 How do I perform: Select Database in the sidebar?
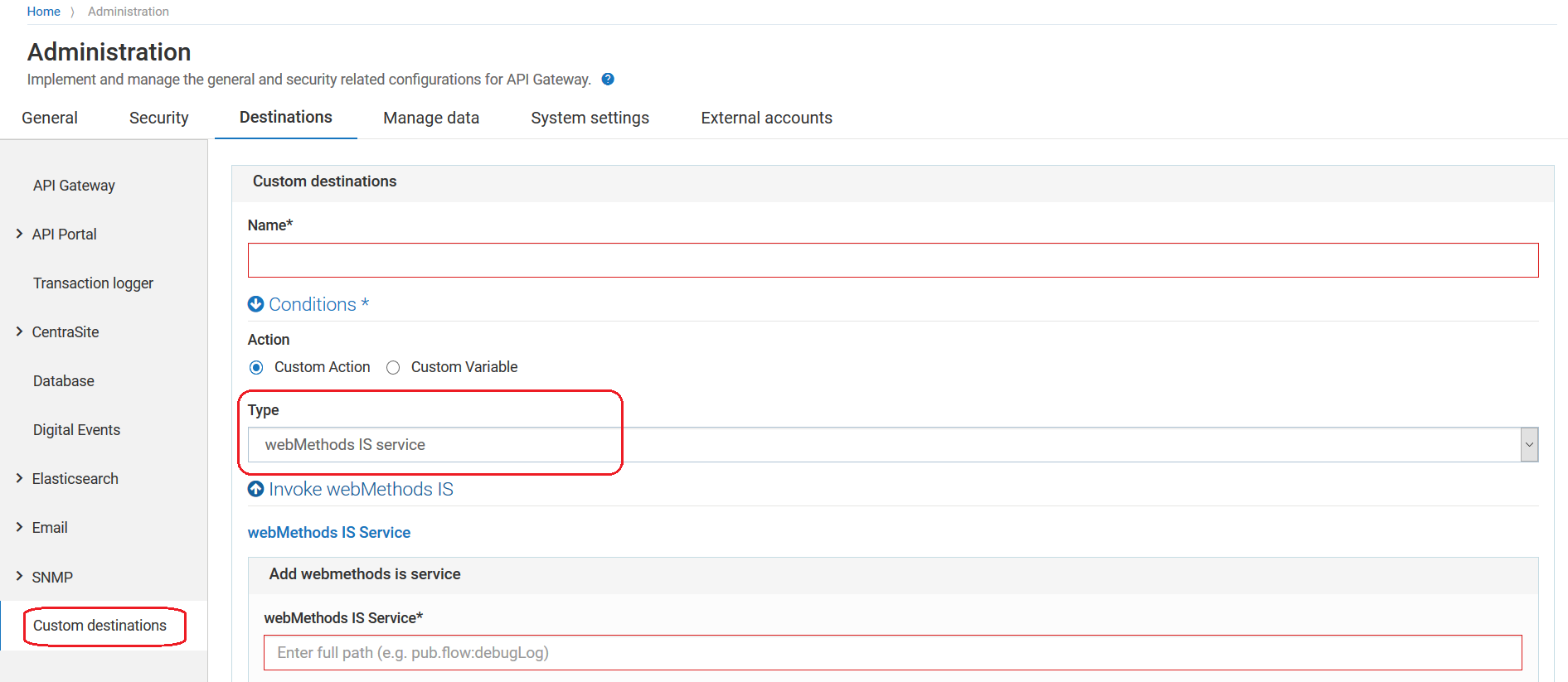tap(64, 381)
